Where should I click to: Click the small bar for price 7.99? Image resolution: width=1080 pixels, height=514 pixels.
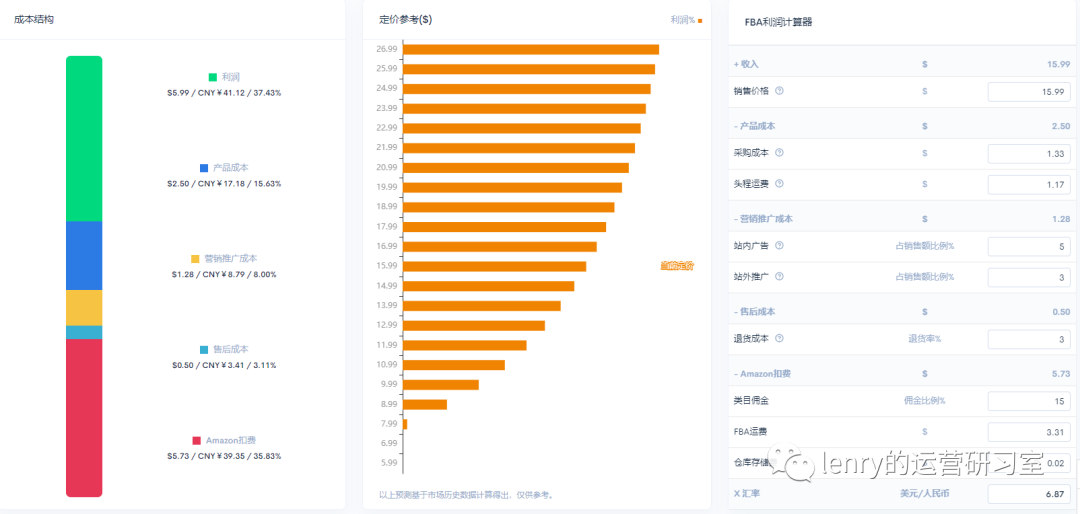[405, 424]
